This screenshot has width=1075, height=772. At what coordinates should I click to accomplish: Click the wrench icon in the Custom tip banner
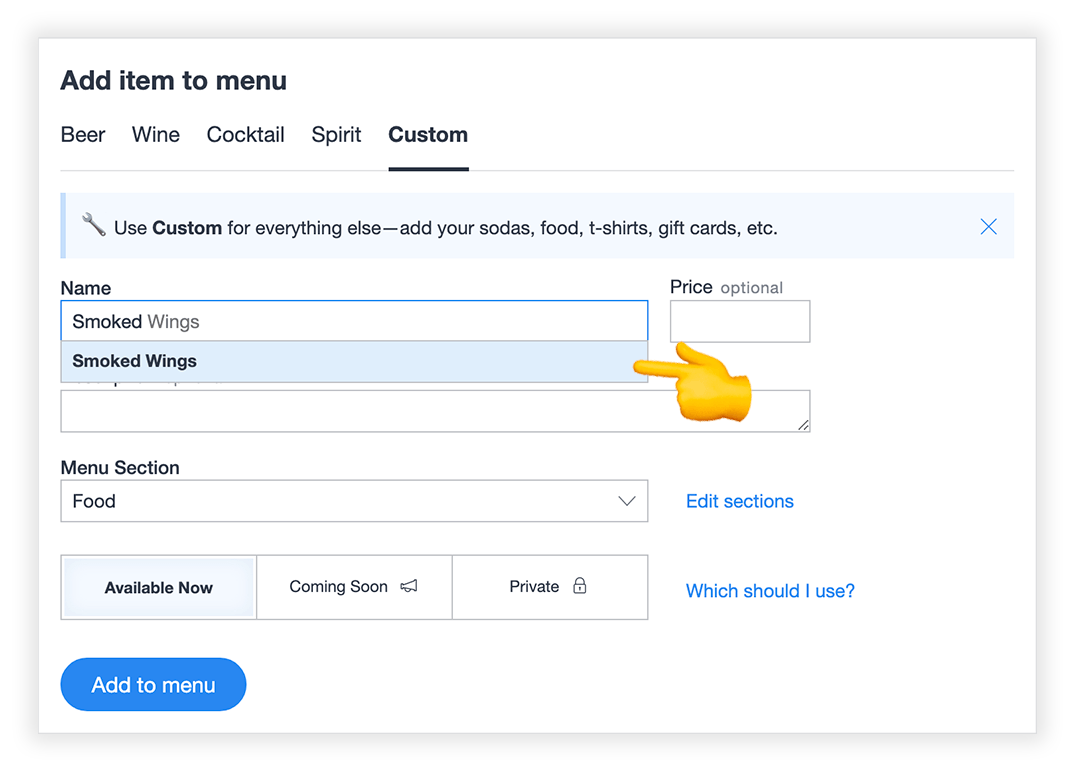click(93, 225)
